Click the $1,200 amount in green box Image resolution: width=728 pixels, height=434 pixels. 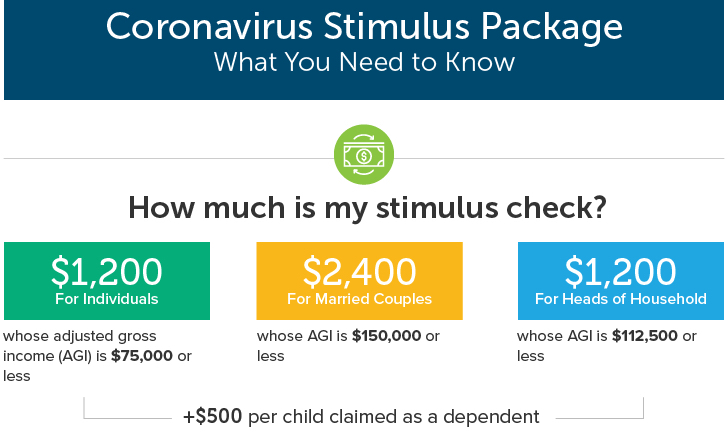click(x=107, y=272)
